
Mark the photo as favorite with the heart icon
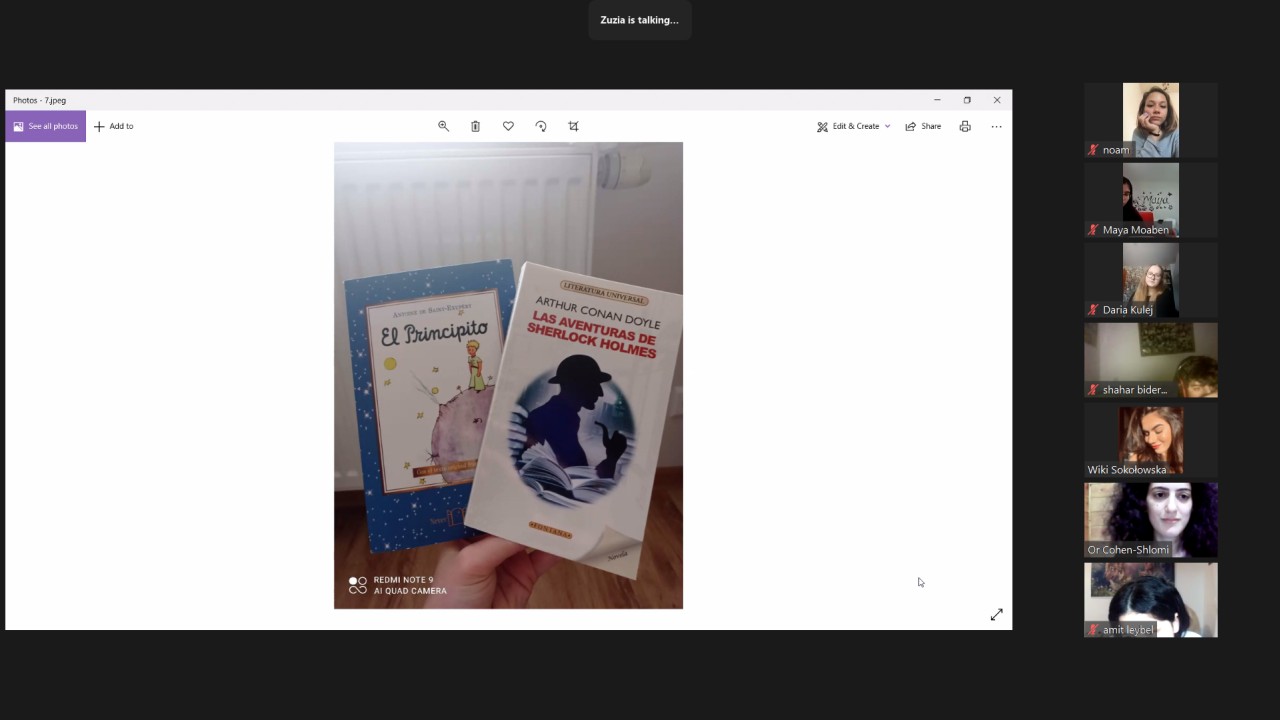coord(508,126)
